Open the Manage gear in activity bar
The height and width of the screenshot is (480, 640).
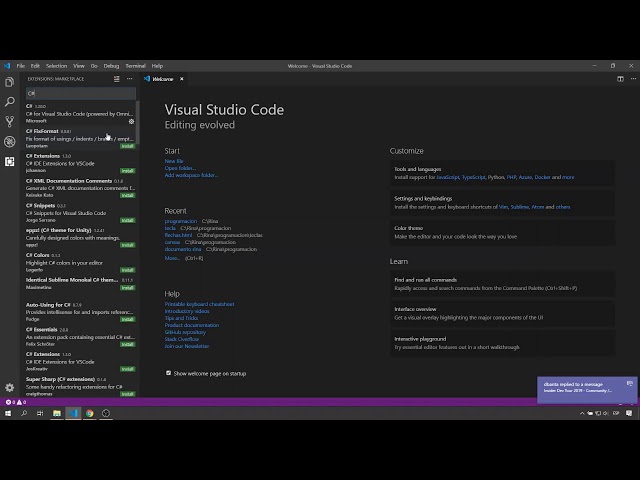[x=9, y=387]
